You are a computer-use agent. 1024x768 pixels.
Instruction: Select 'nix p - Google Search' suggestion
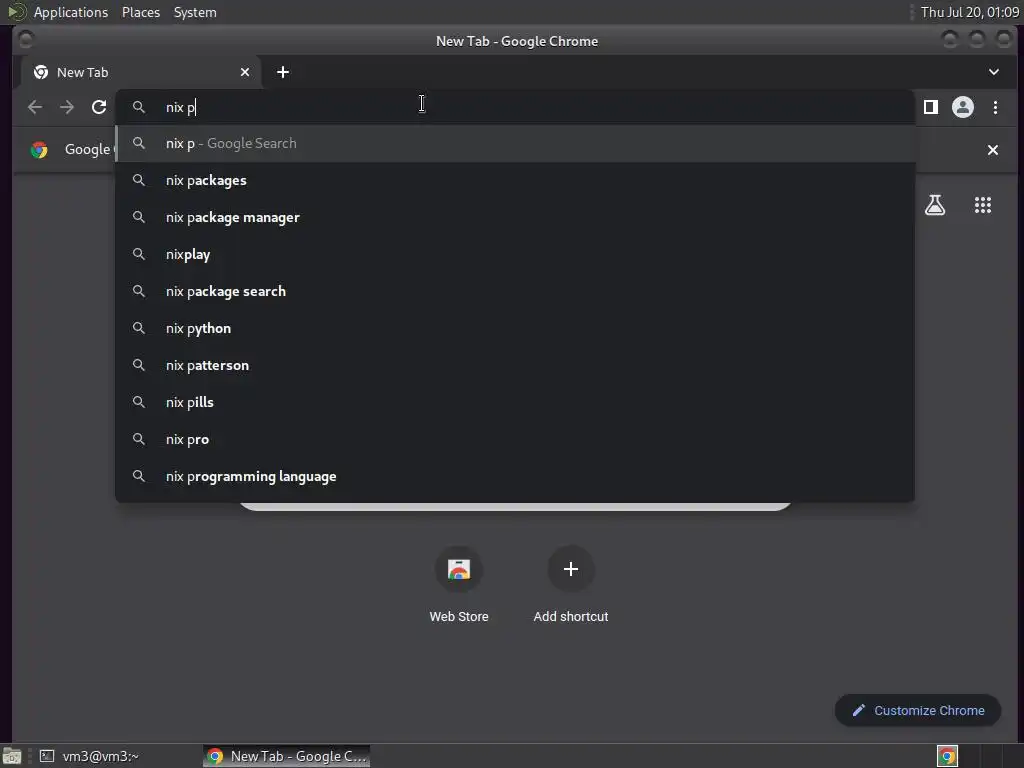pos(515,144)
